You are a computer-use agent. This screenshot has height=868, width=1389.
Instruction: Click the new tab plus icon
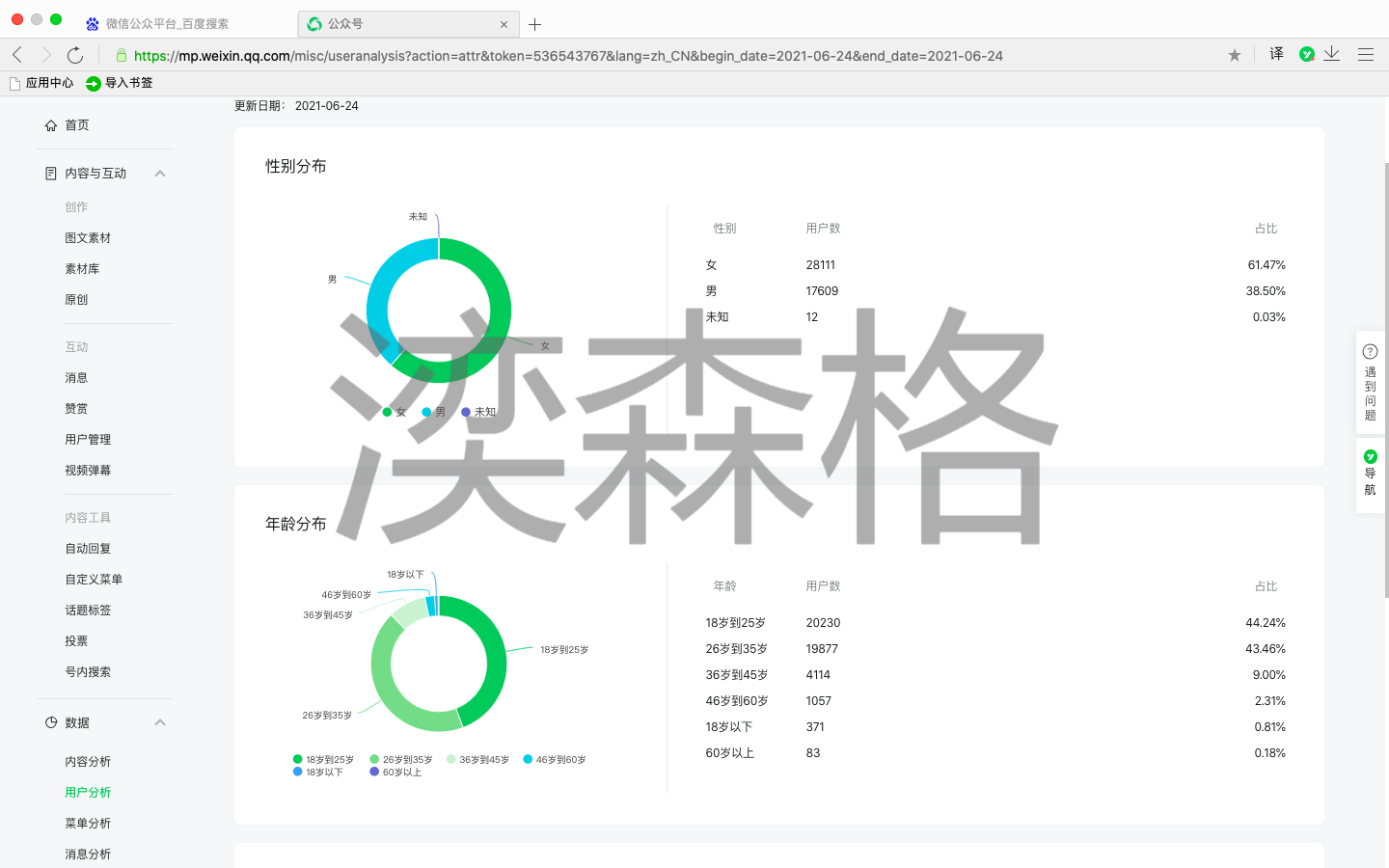click(x=534, y=24)
